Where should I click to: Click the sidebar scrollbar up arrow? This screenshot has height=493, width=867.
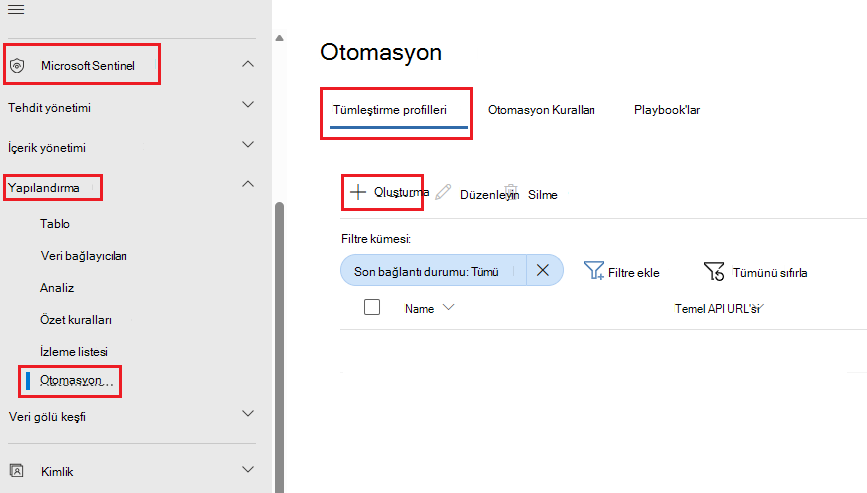pos(279,38)
